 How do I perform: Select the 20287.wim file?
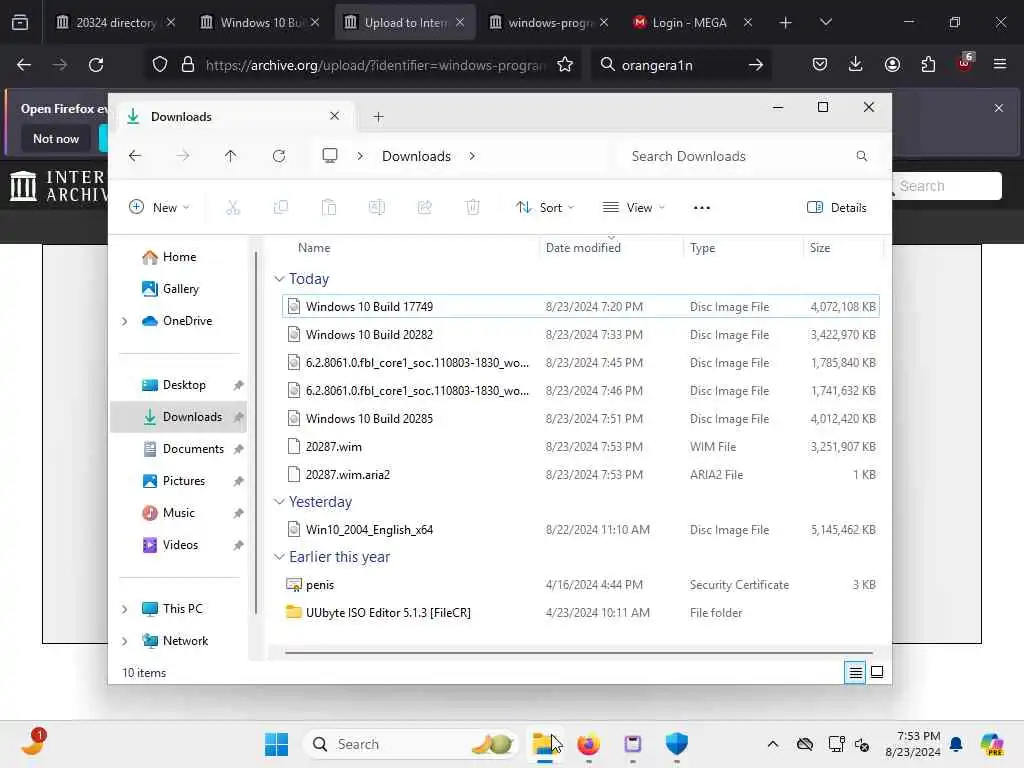pyautogui.click(x=581, y=447)
